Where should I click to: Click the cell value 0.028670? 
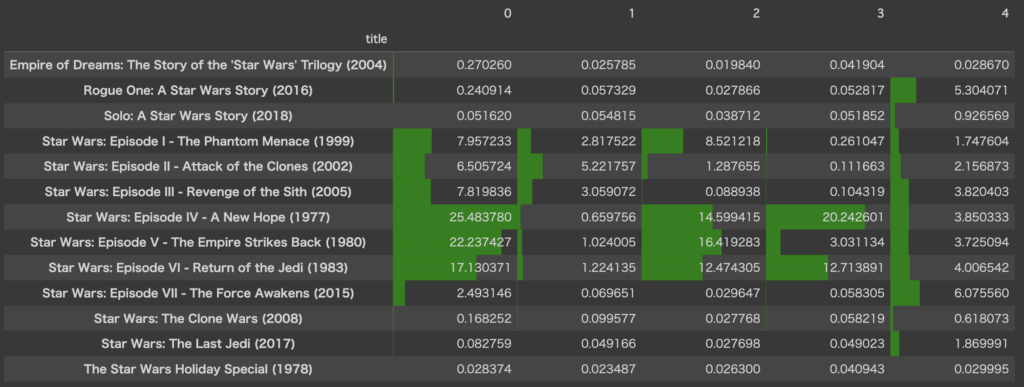coord(982,65)
